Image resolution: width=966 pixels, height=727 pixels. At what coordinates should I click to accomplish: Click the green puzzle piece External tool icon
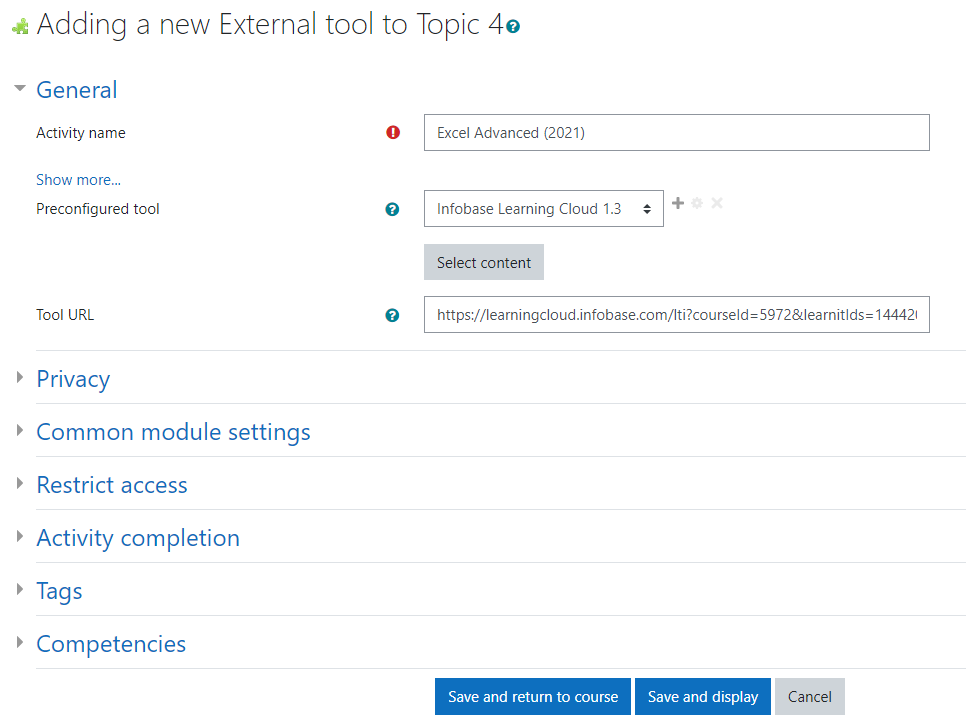tap(20, 26)
